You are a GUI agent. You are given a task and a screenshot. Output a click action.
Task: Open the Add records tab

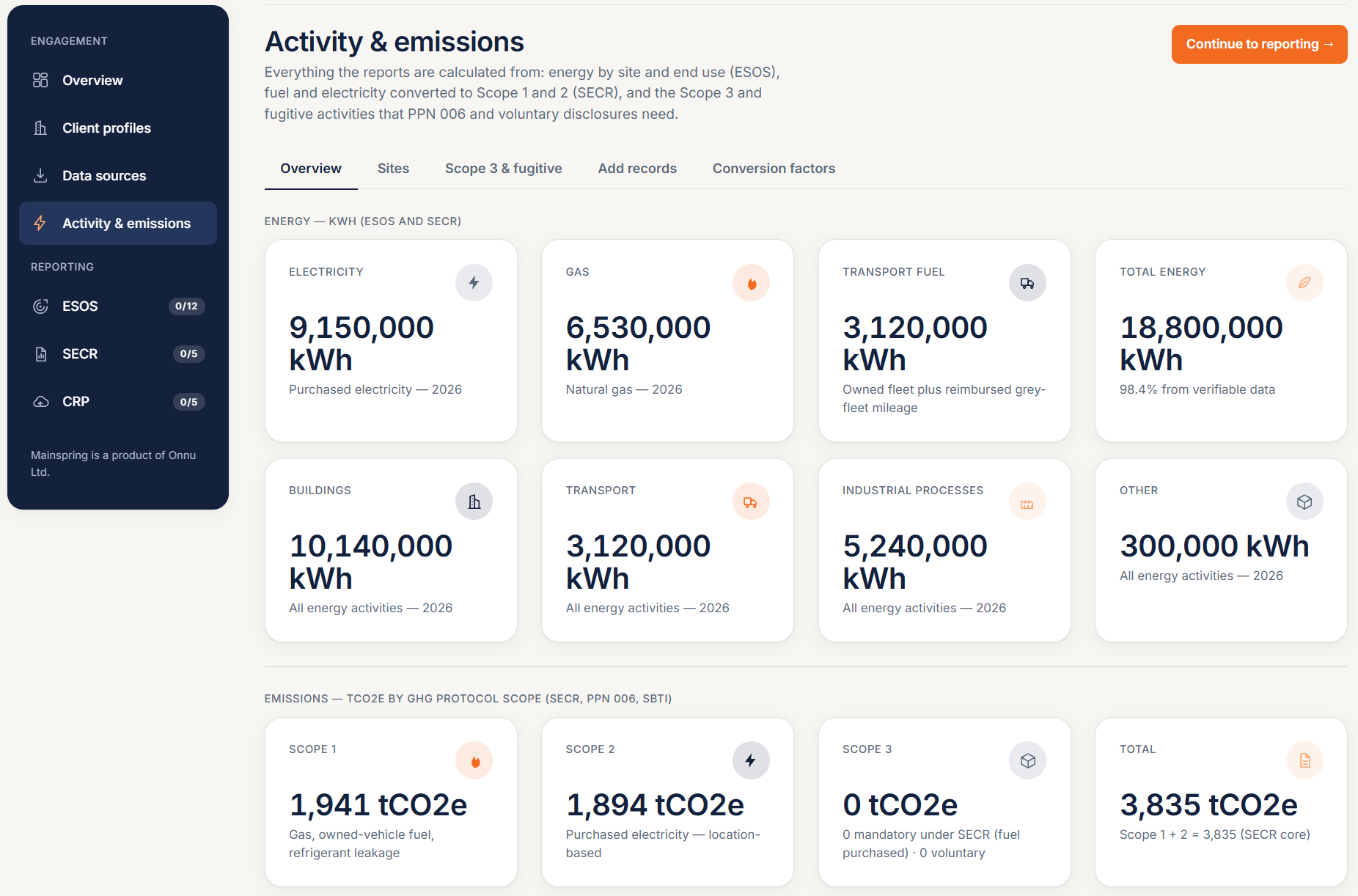637,168
